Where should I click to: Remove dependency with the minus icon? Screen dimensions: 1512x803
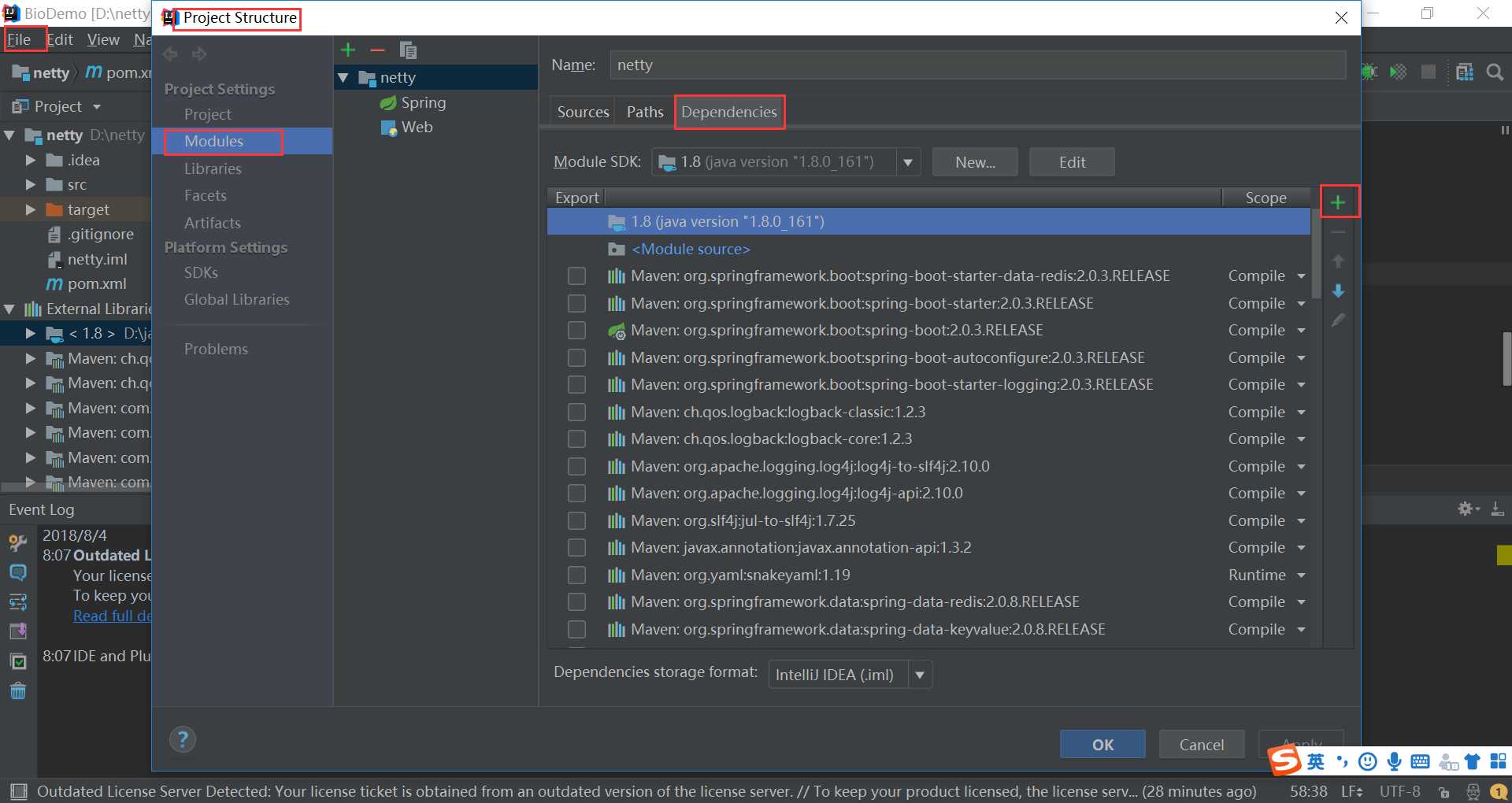pos(1338,232)
